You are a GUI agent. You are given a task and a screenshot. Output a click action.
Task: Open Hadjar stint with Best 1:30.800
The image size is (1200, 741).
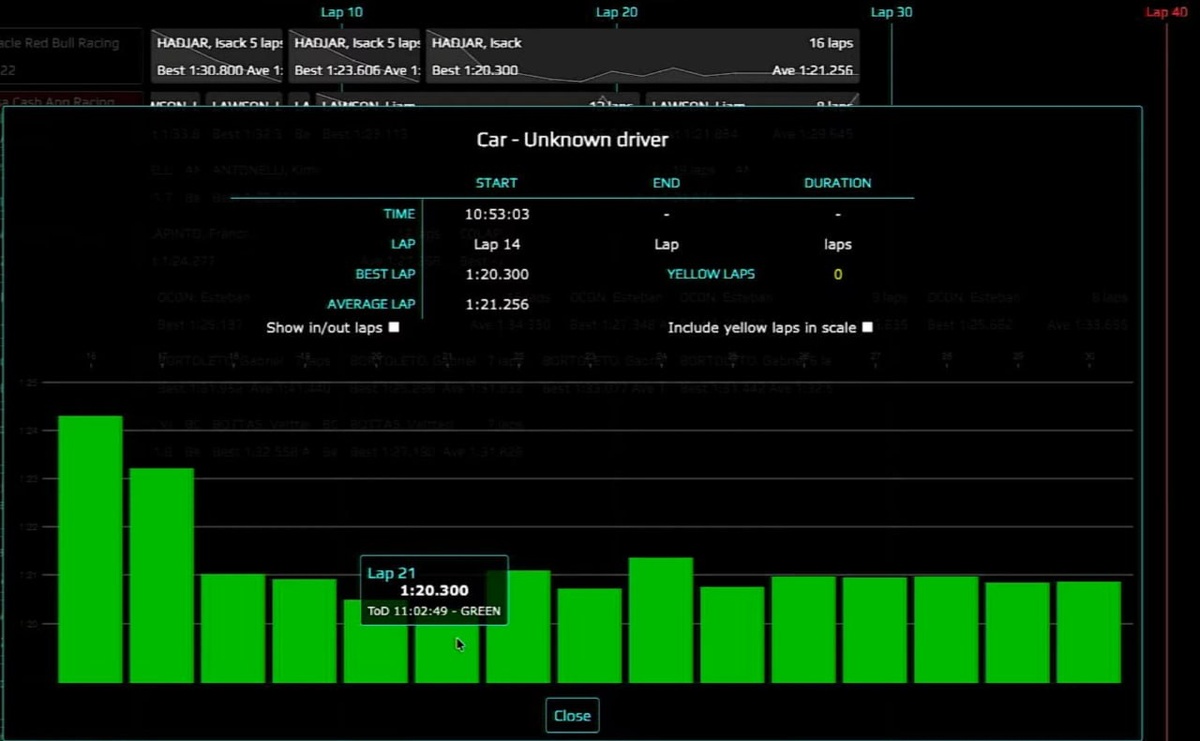point(217,57)
